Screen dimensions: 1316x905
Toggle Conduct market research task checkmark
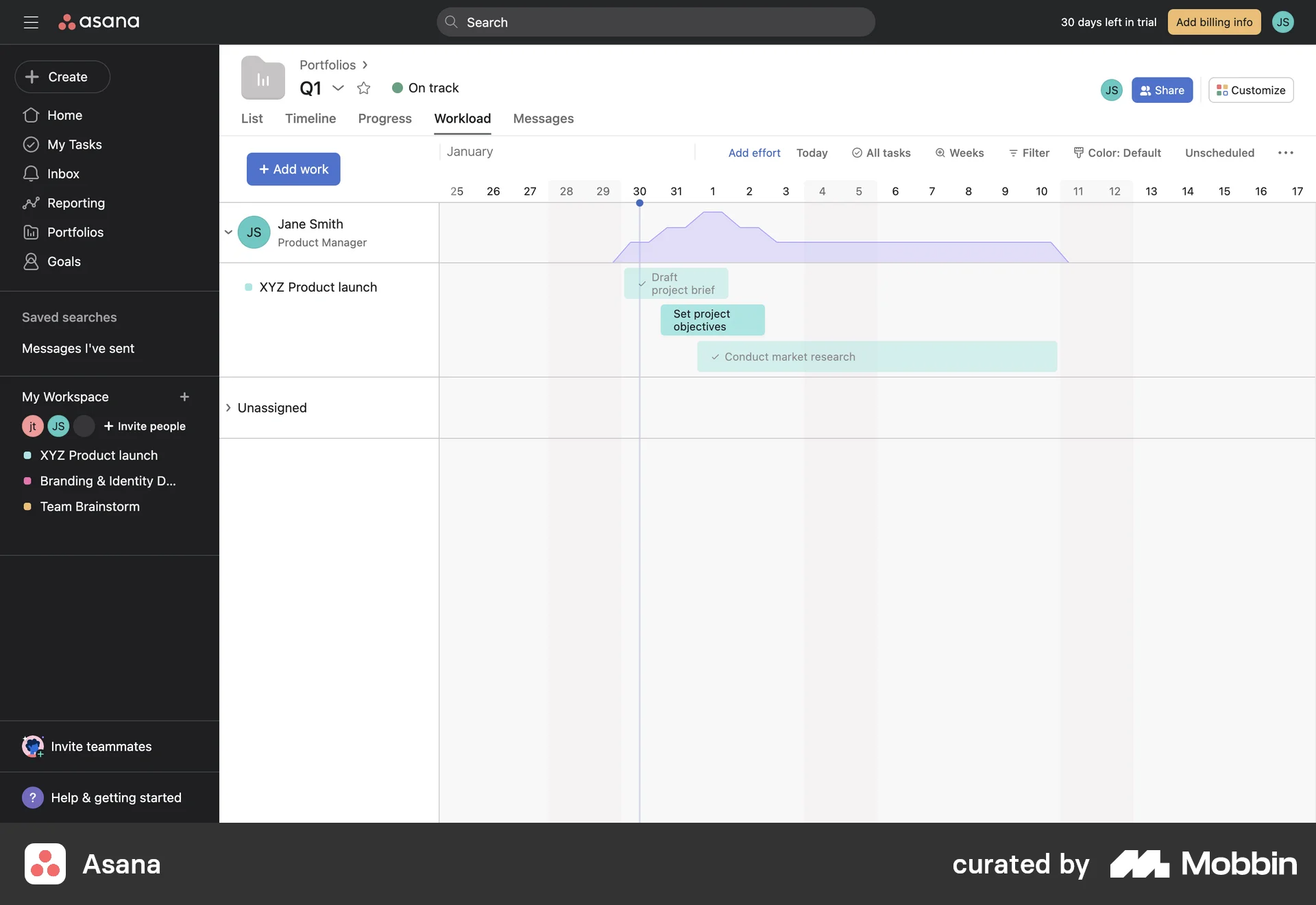[715, 357]
